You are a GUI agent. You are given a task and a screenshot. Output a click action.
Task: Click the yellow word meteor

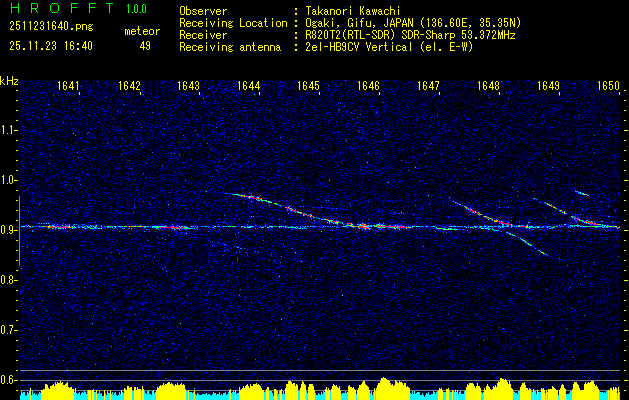tap(141, 31)
